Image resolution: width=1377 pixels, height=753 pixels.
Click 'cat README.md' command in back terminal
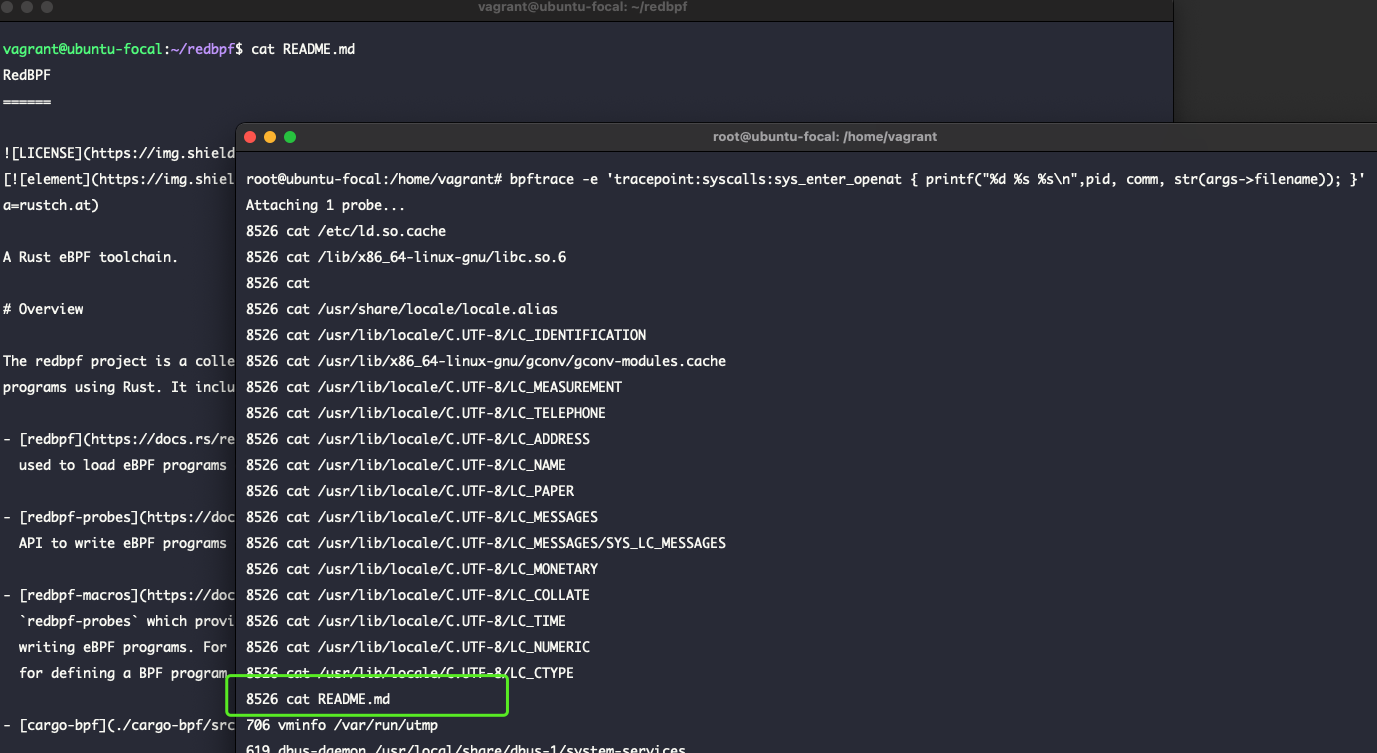[303, 49]
